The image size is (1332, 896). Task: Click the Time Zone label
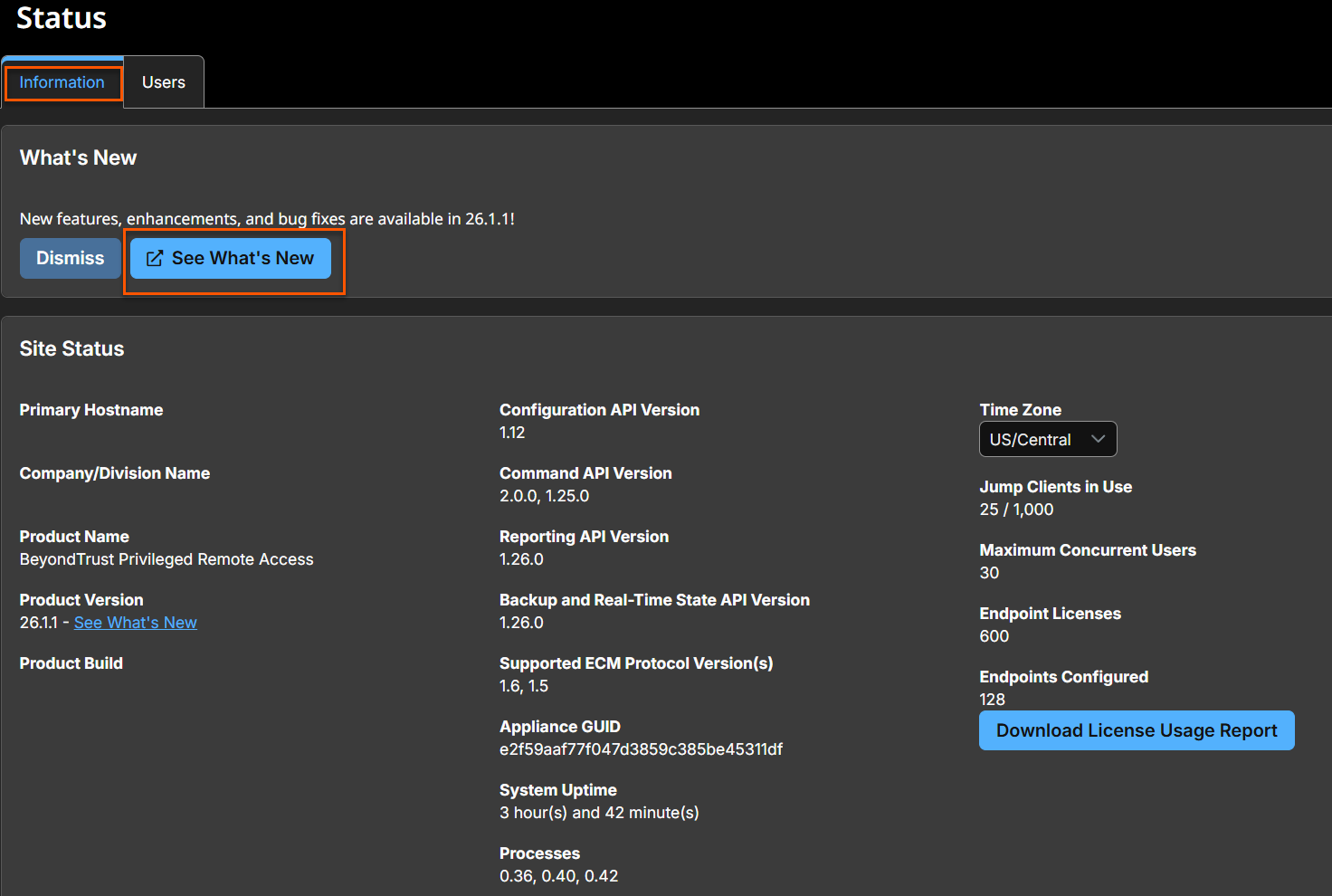(1020, 410)
